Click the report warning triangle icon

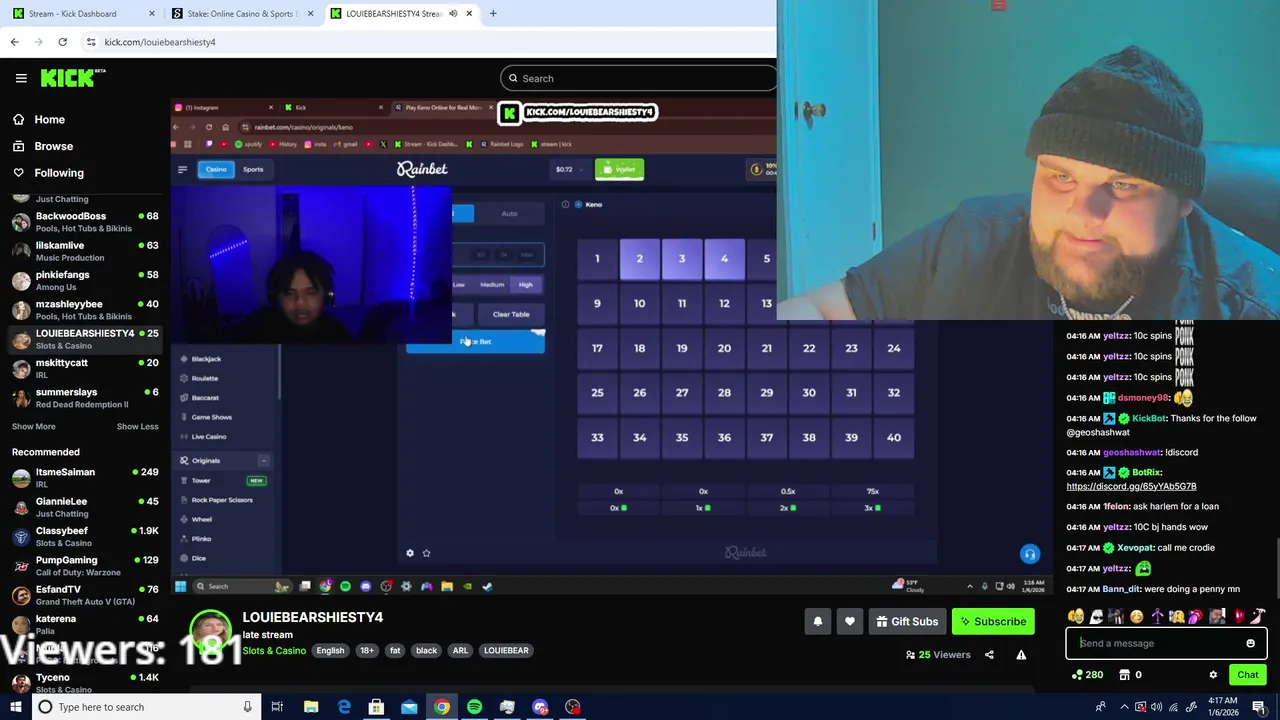coord(1021,655)
